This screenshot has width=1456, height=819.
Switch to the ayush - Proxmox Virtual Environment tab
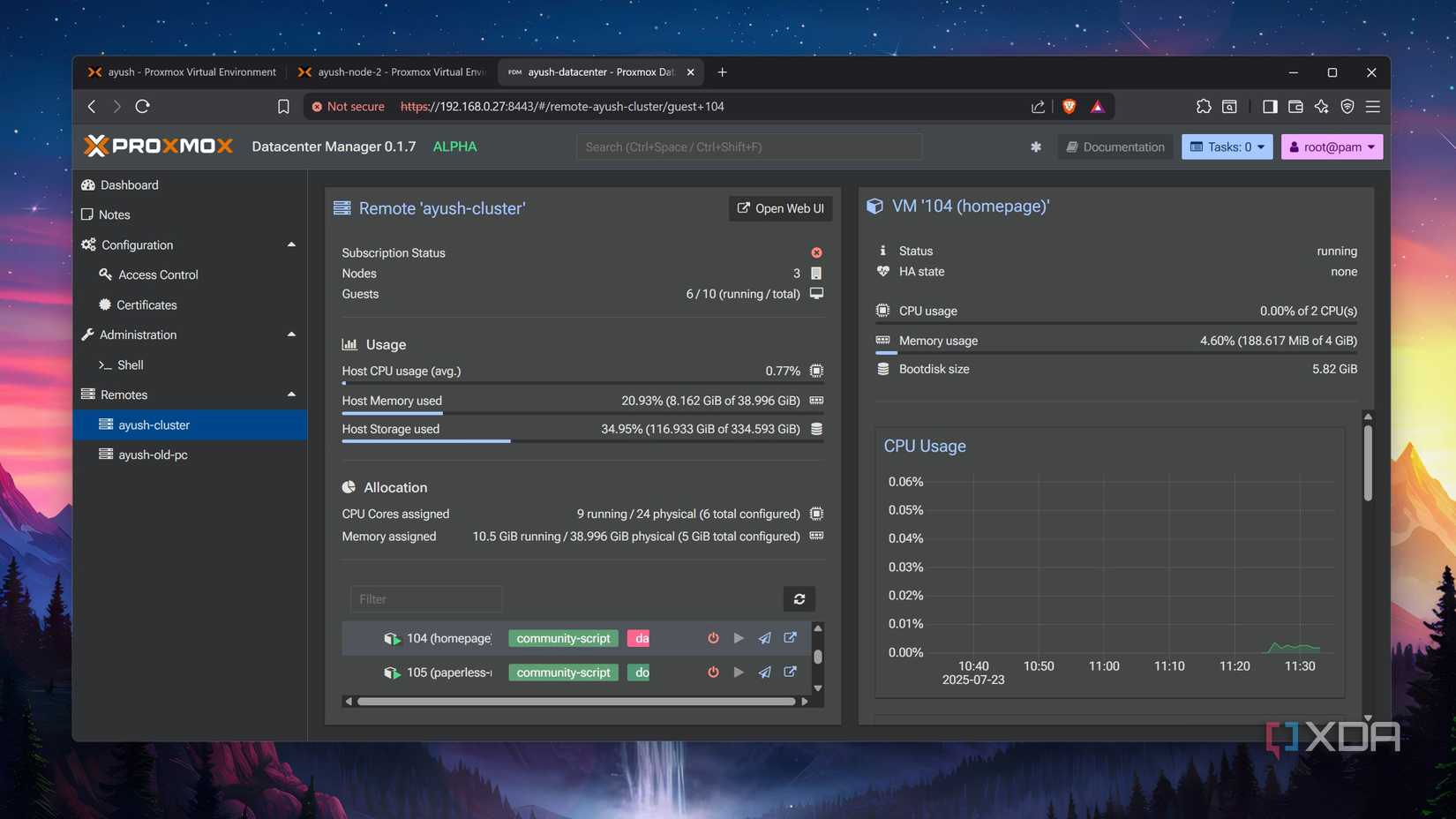[182, 72]
